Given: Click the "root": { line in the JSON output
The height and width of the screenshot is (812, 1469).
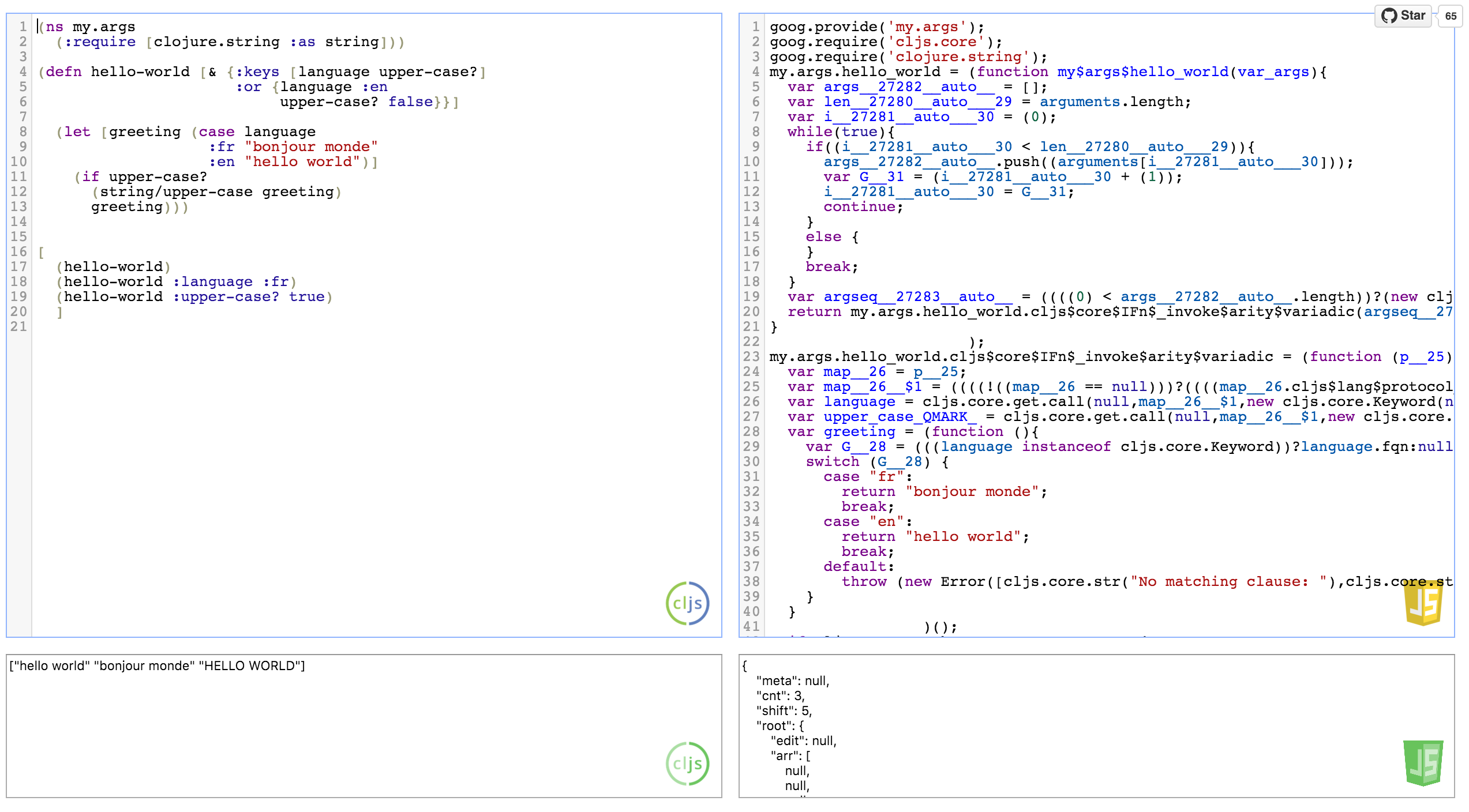Looking at the screenshot, I should (x=780, y=726).
